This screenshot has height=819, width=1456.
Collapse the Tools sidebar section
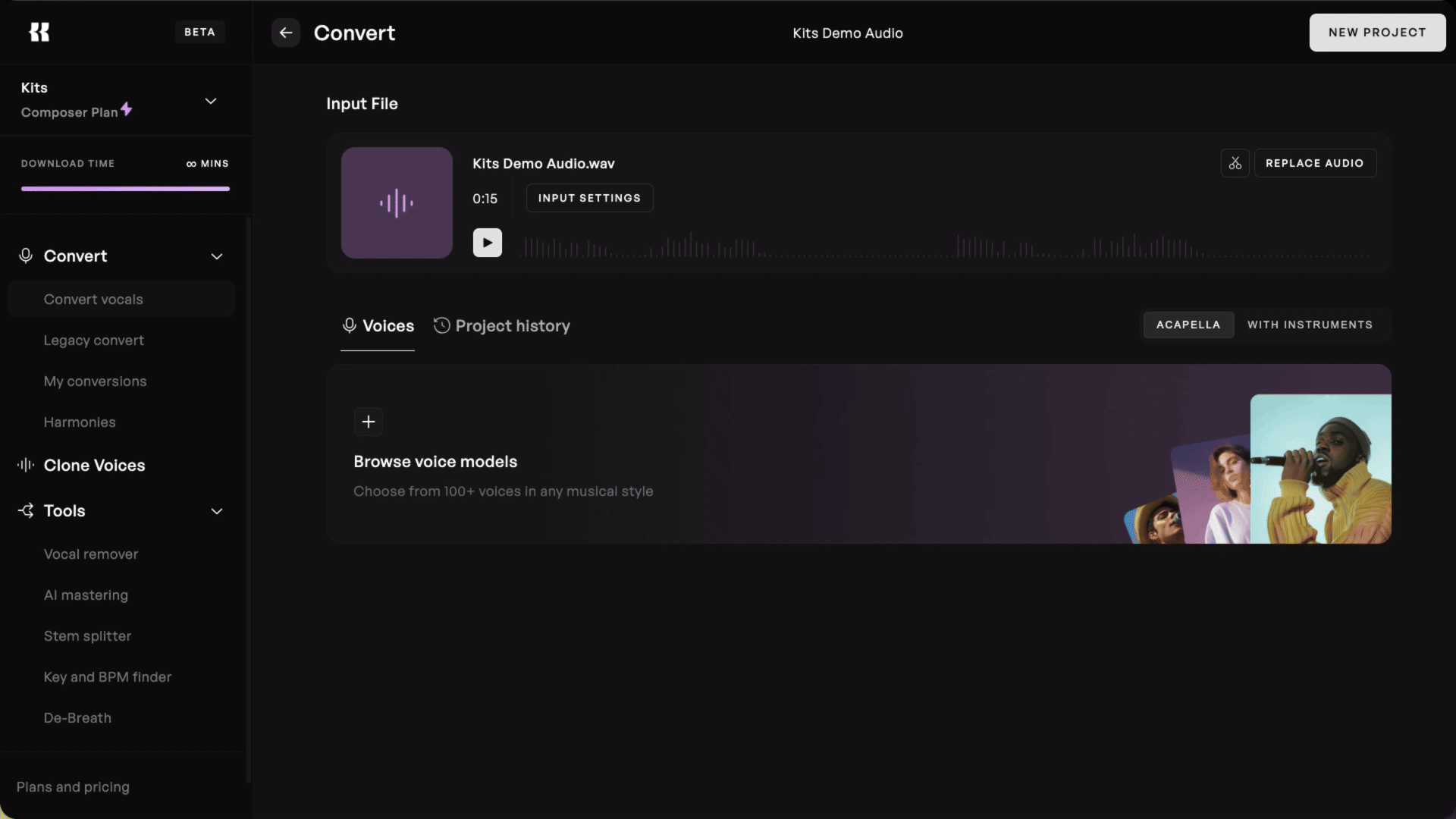pos(217,511)
